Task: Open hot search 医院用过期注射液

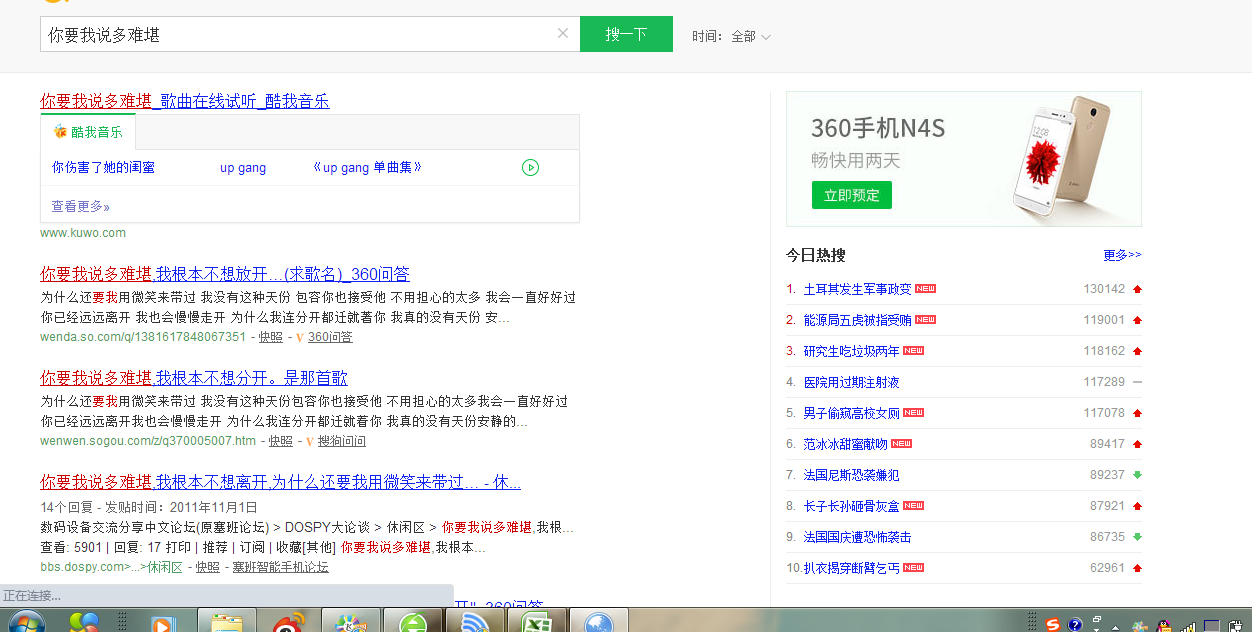Action: click(x=852, y=382)
